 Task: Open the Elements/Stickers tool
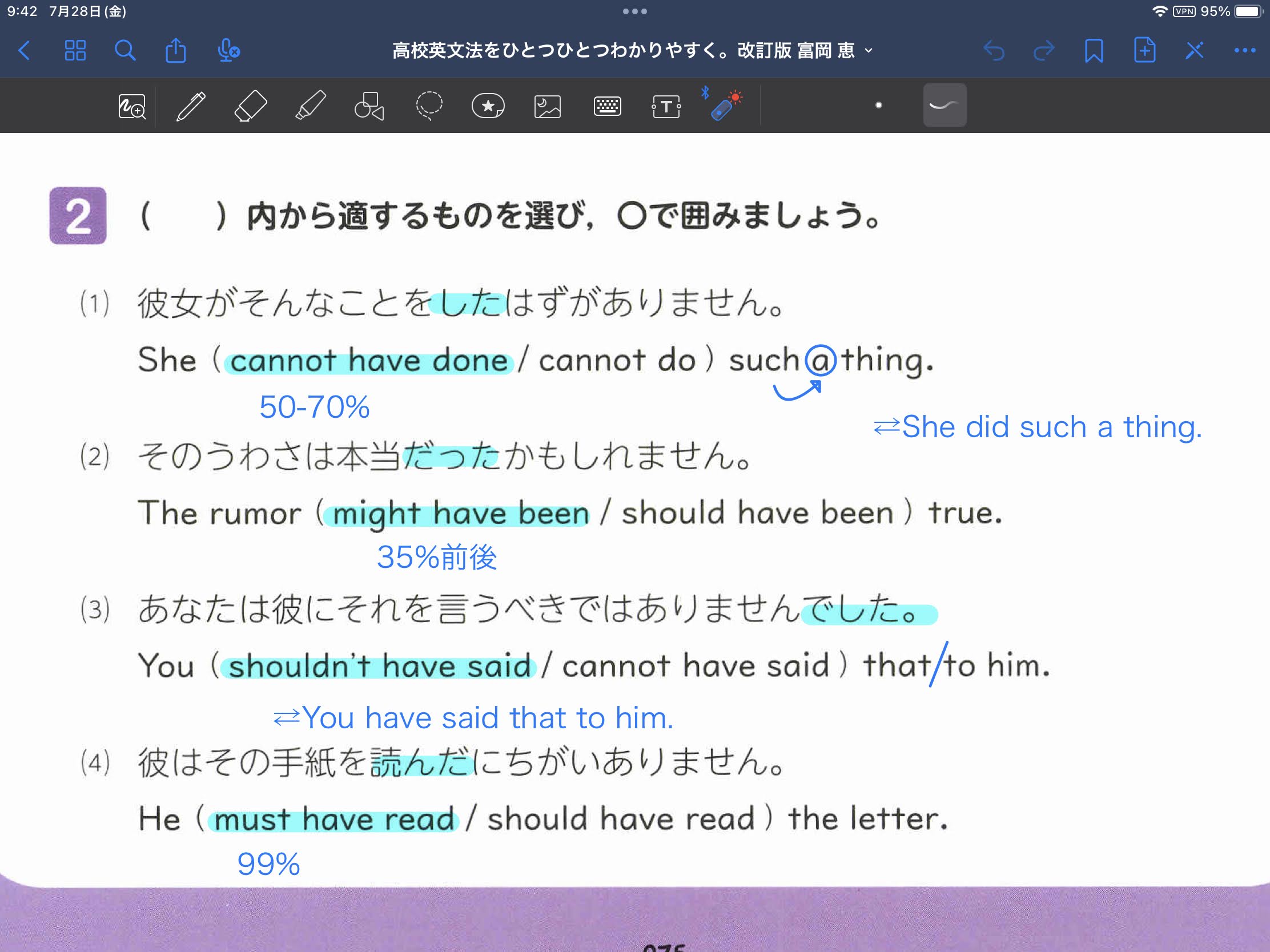coord(489,106)
